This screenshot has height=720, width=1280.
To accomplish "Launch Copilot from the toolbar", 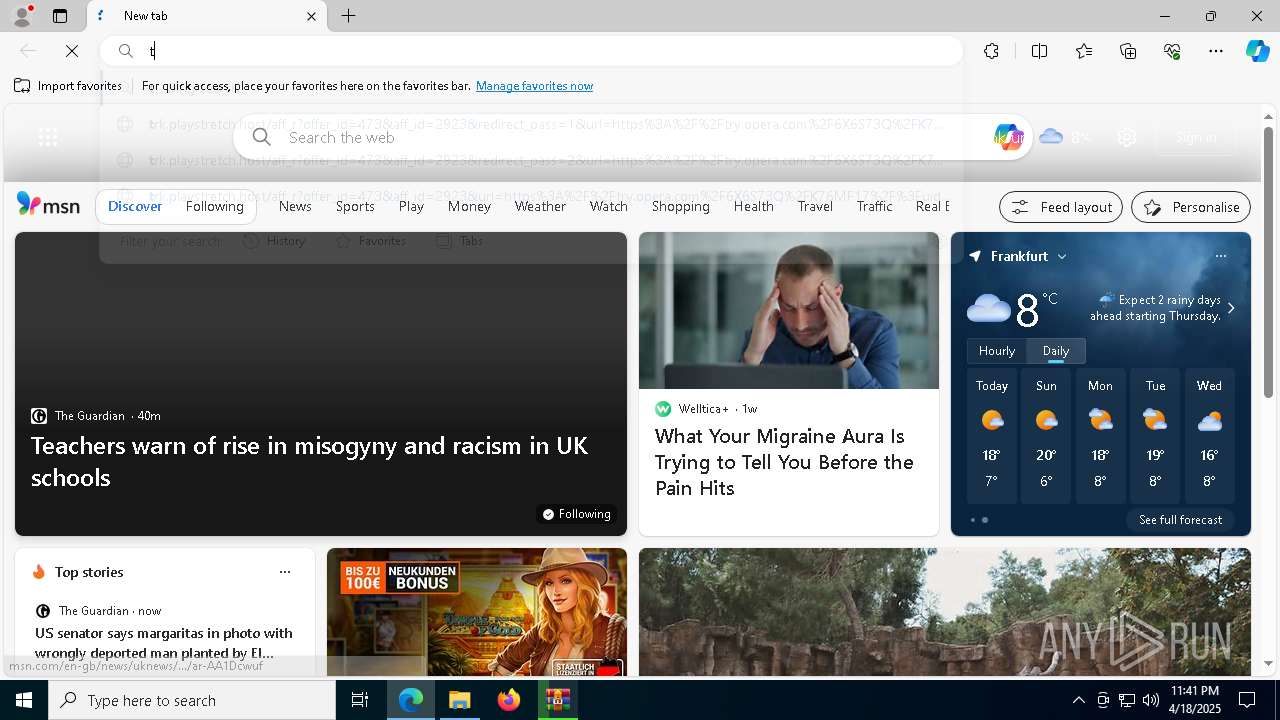I will click(x=1257, y=51).
